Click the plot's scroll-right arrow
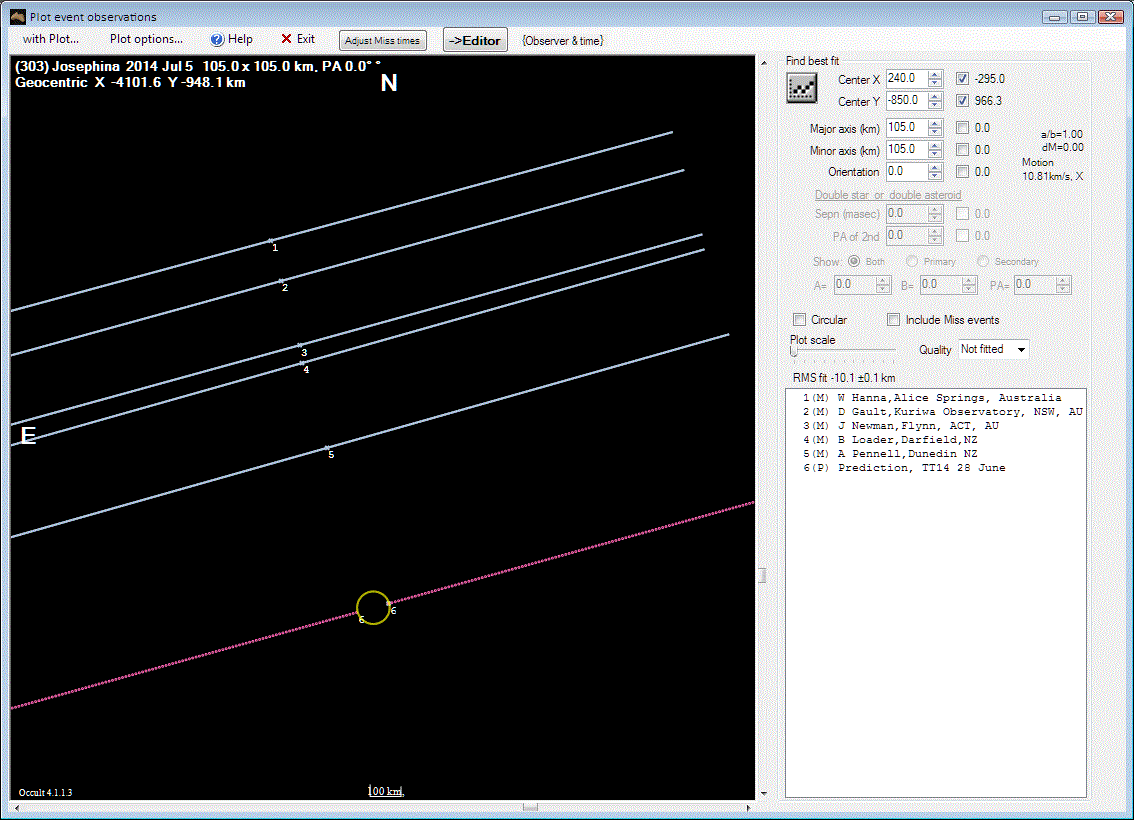This screenshot has width=1134, height=820. (748, 808)
